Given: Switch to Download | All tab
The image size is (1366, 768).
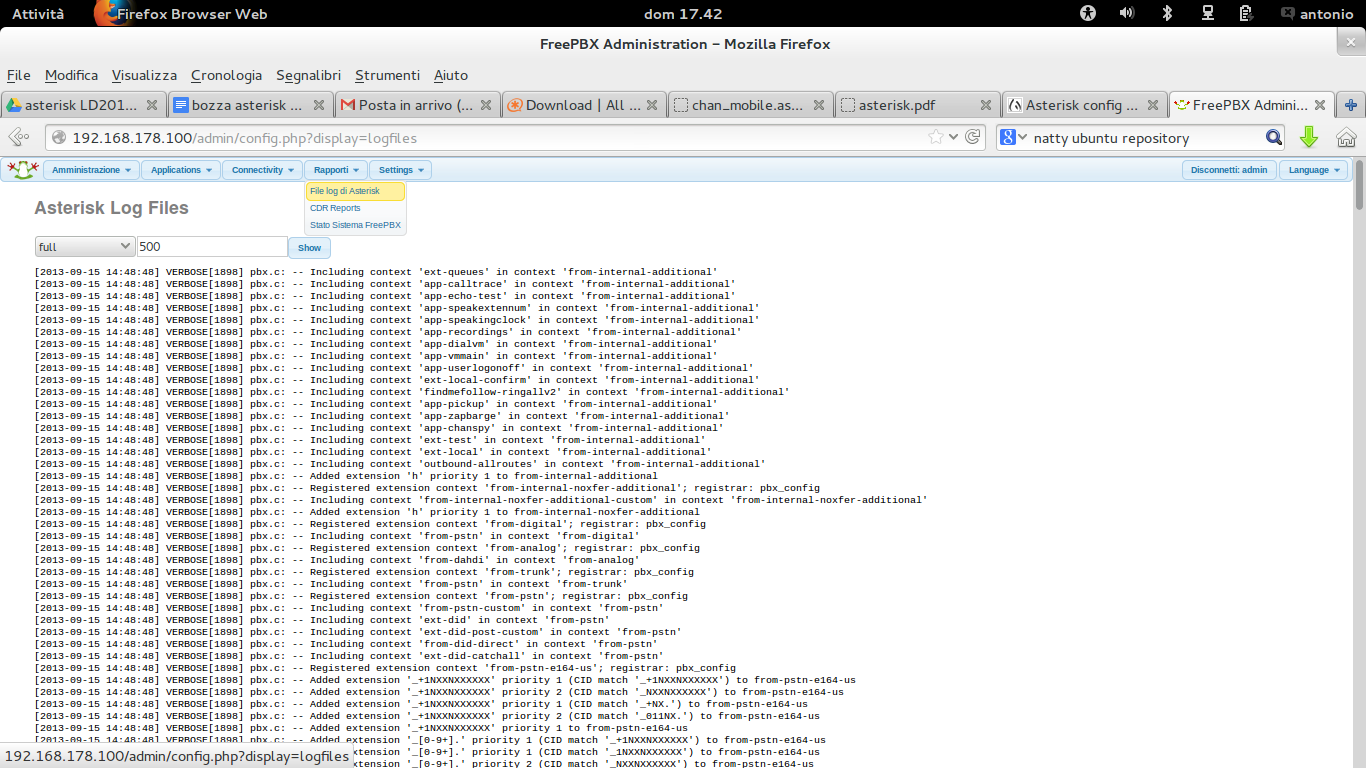Looking at the screenshot, I should tap(584, 105).
